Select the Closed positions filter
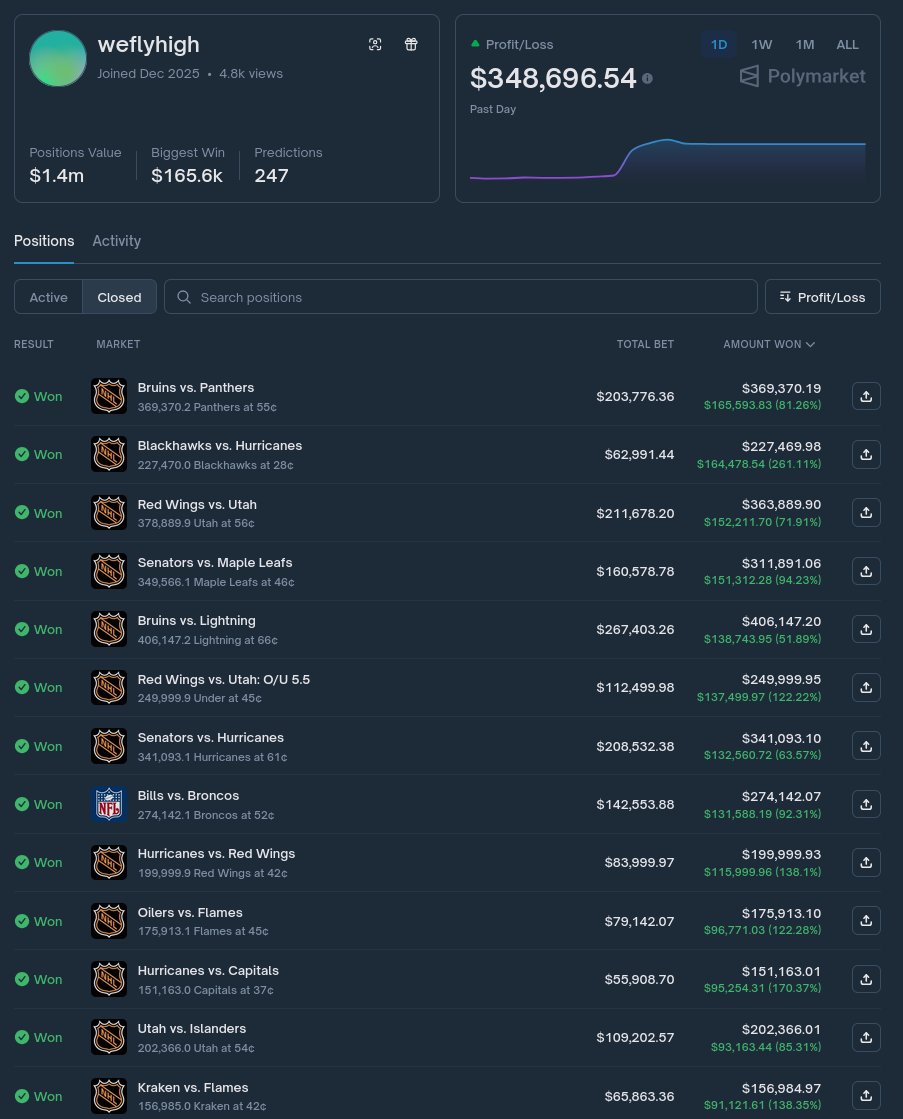 point(119,297)
